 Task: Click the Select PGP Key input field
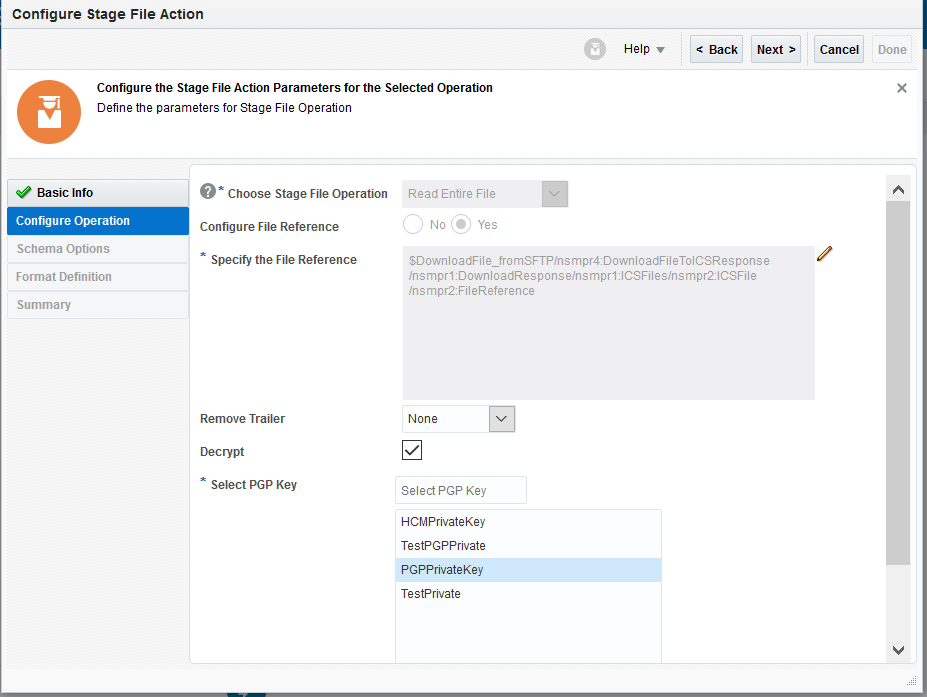pyautogui.click(x=461, y=490)
